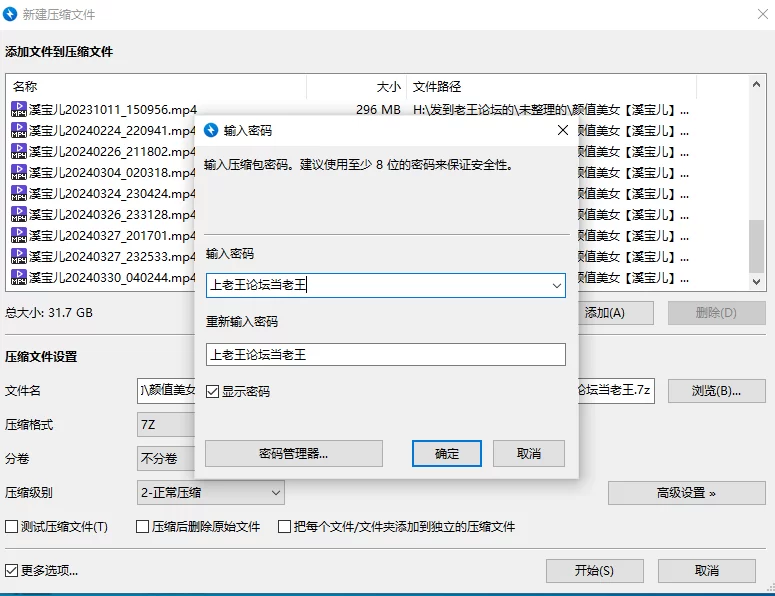This screenshot has height=596, width=775.
Task: Enable 测试压缩文件(T) checkbox
Action: (x=11, y=527)
